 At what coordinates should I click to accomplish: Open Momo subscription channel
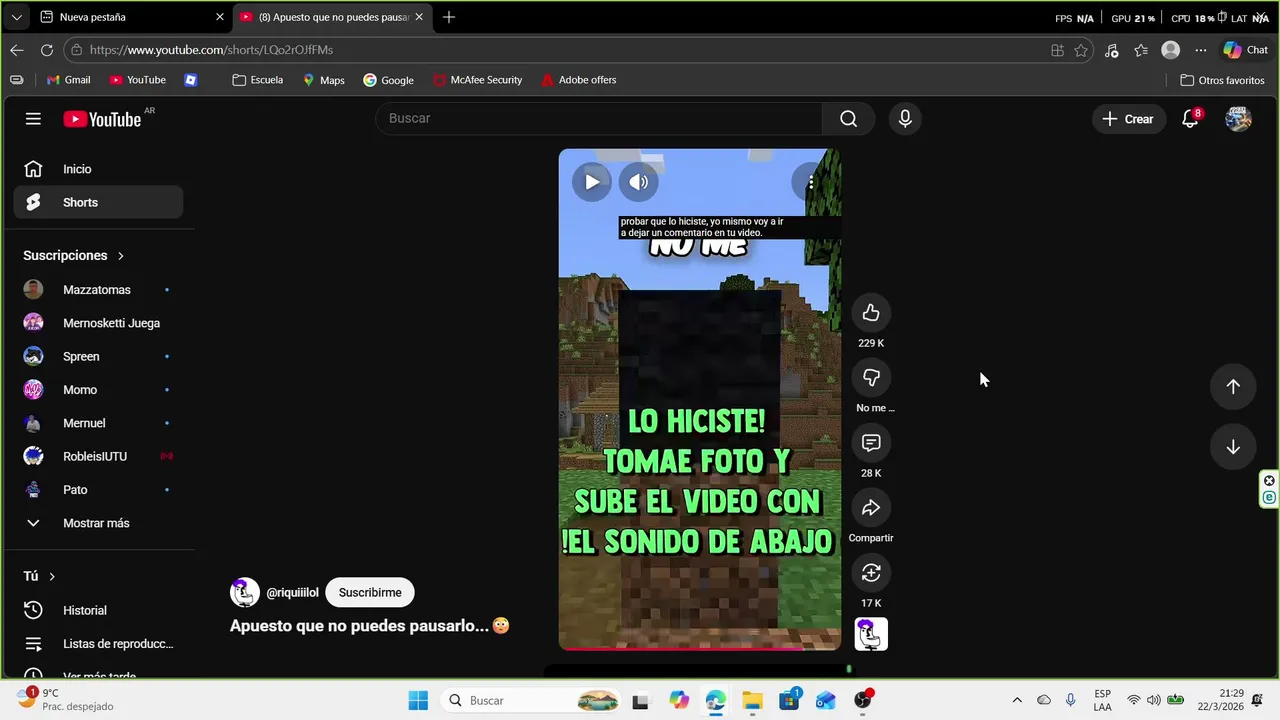coord(98,390)
